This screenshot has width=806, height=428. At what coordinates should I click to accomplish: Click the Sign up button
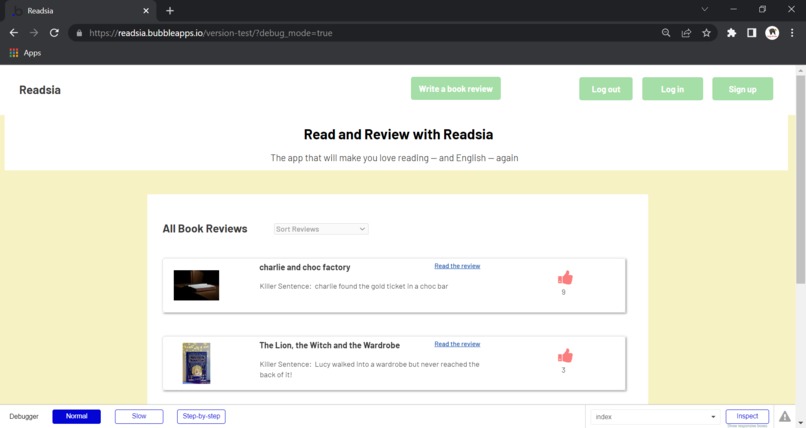(x=742, y=89)
